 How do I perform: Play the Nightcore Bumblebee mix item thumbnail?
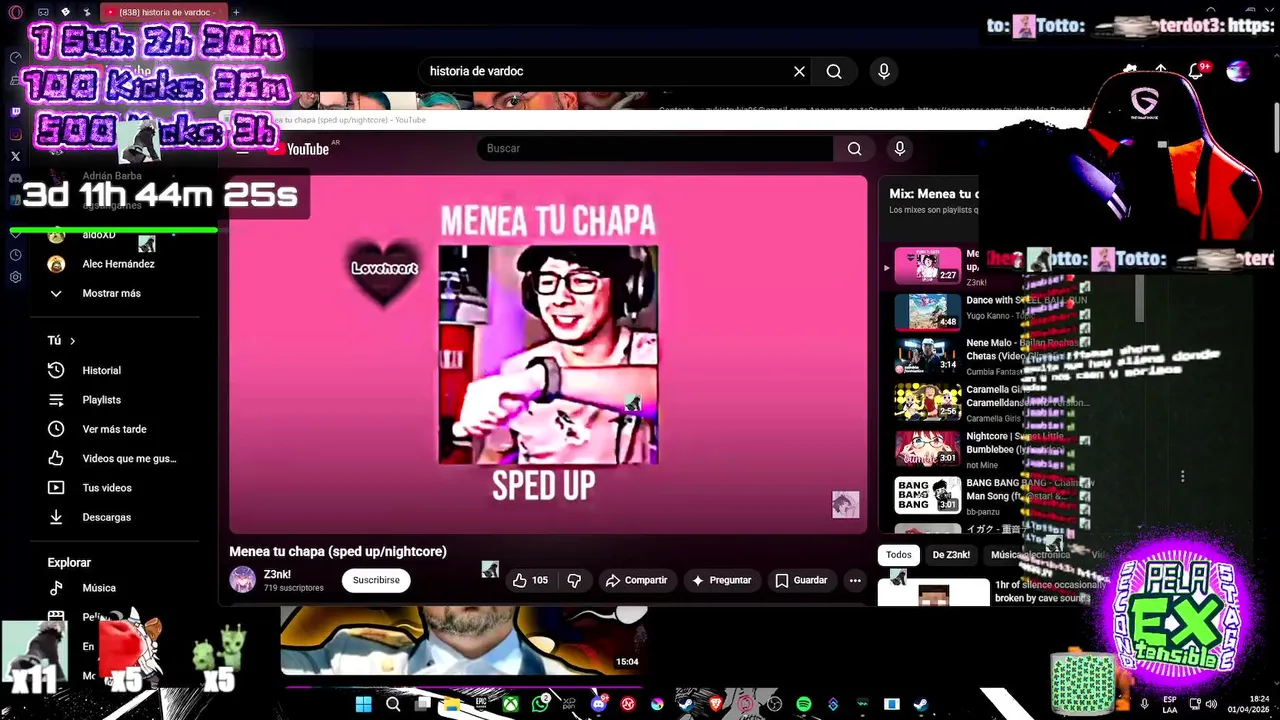click(927, 449)
